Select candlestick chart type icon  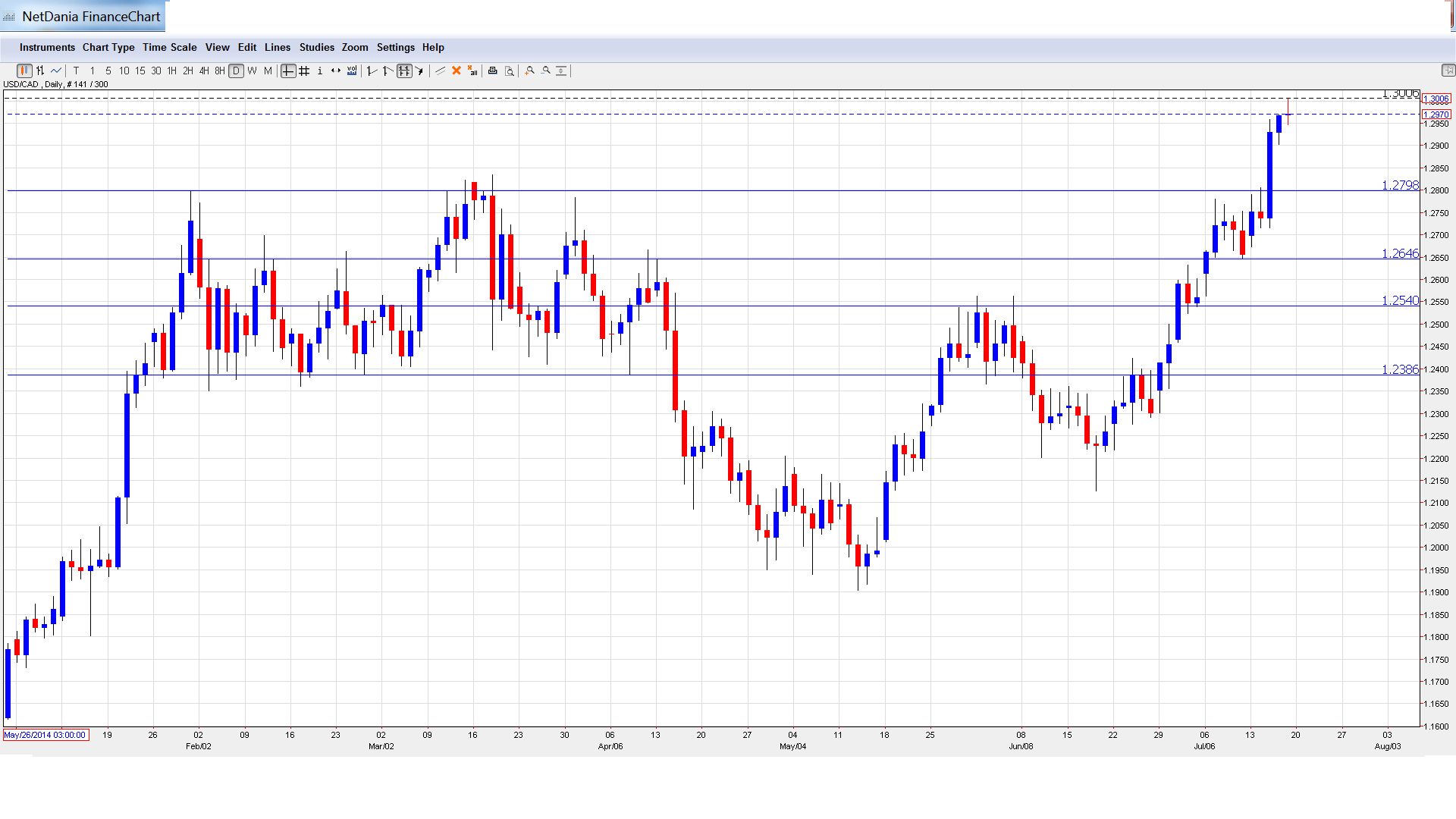(24, 71)
